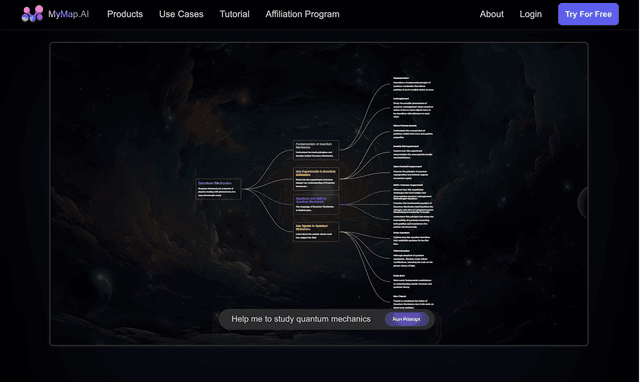Click the Run Prompt button
Screen dimensions: 640x382
point(406,319)
